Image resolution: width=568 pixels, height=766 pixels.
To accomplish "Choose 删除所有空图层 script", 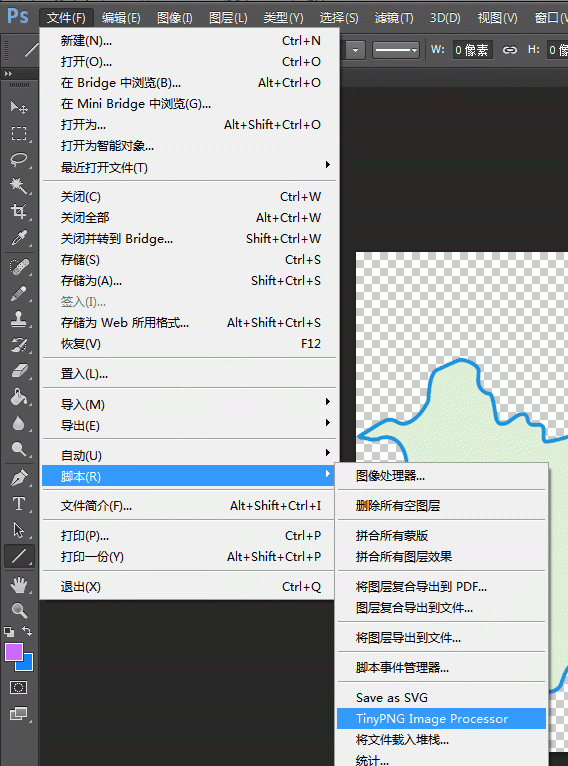I will tap(442, 505).
